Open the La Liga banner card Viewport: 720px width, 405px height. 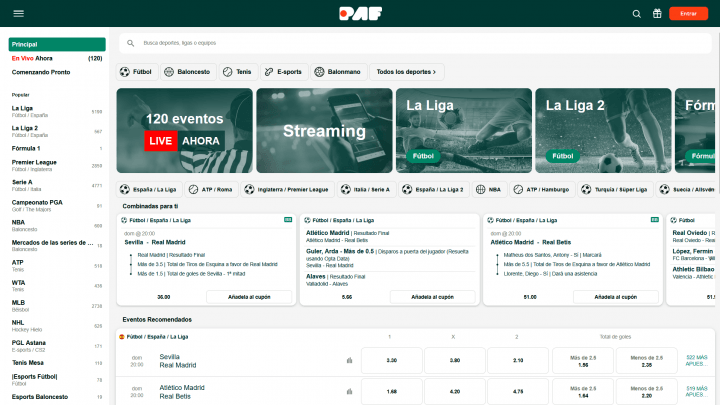coord(464,130)
